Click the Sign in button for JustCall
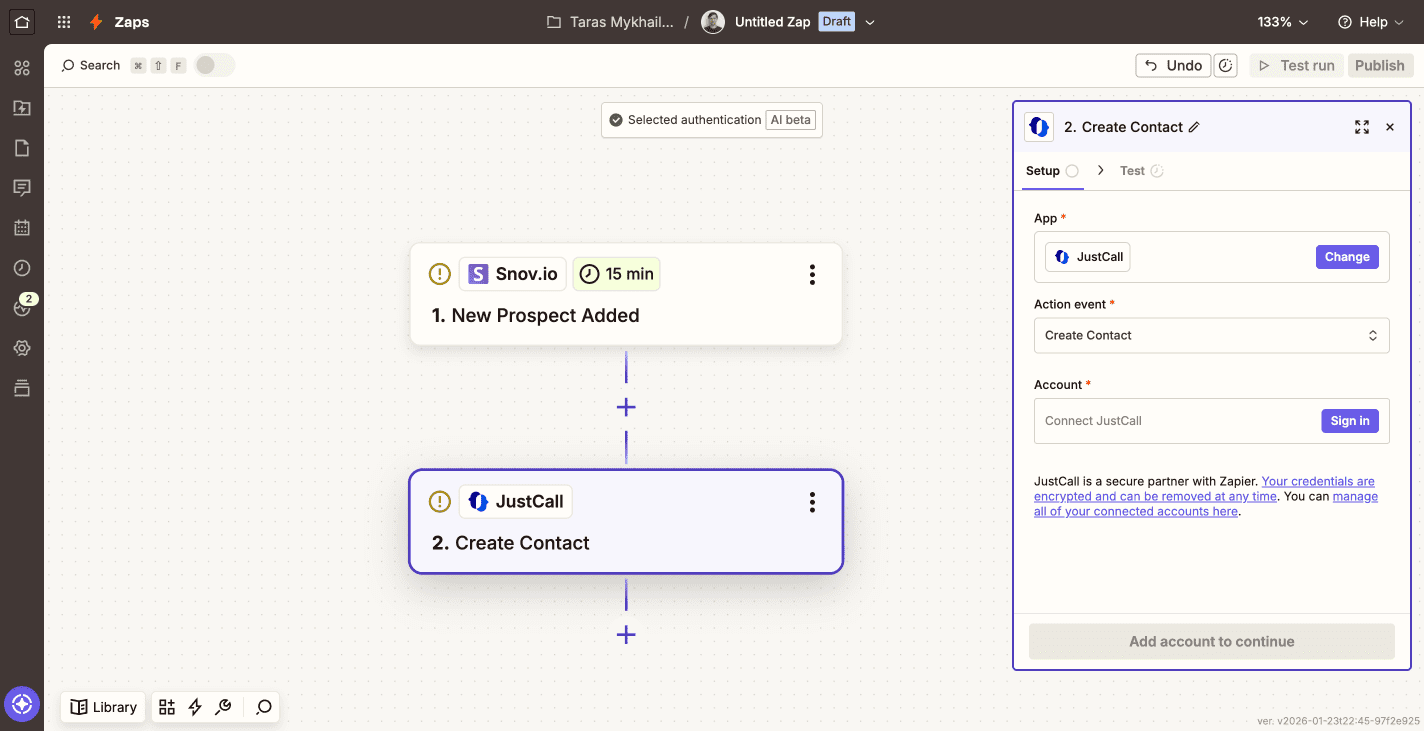 (x=1349, y=421)
